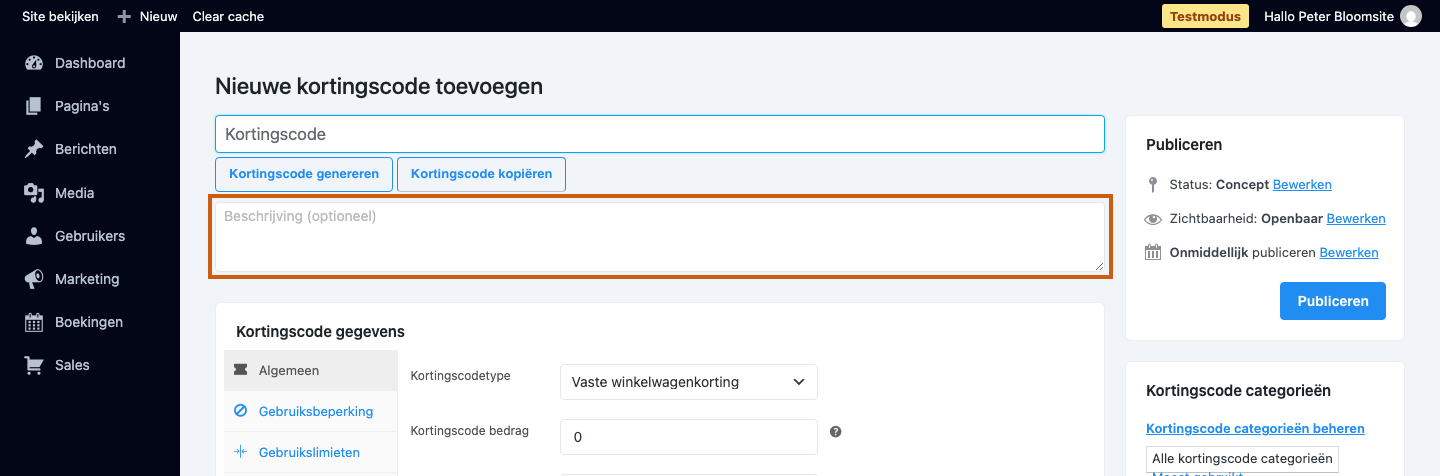
Task: Open the Gebruikers menu item
Action: point(90,236)
